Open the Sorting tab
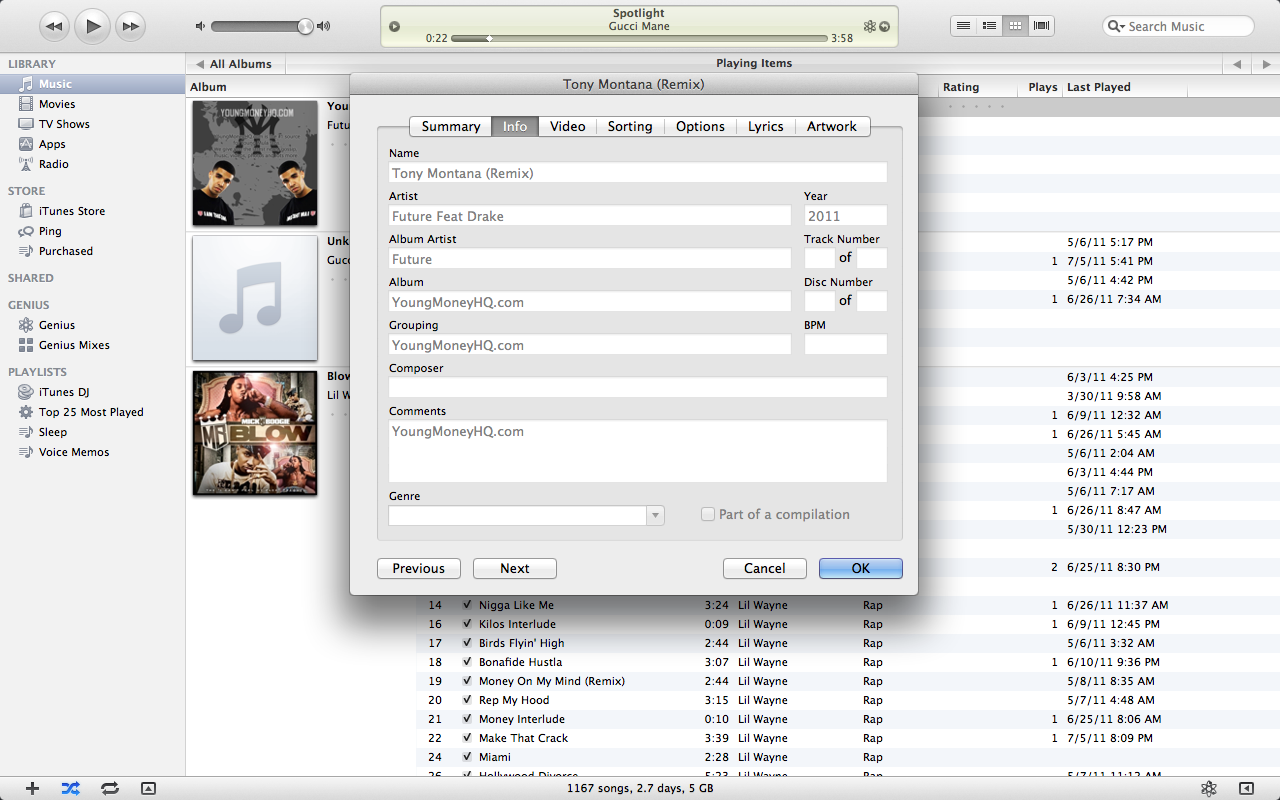The height and width of the screenshot is (800, 1280). [630, 126]
